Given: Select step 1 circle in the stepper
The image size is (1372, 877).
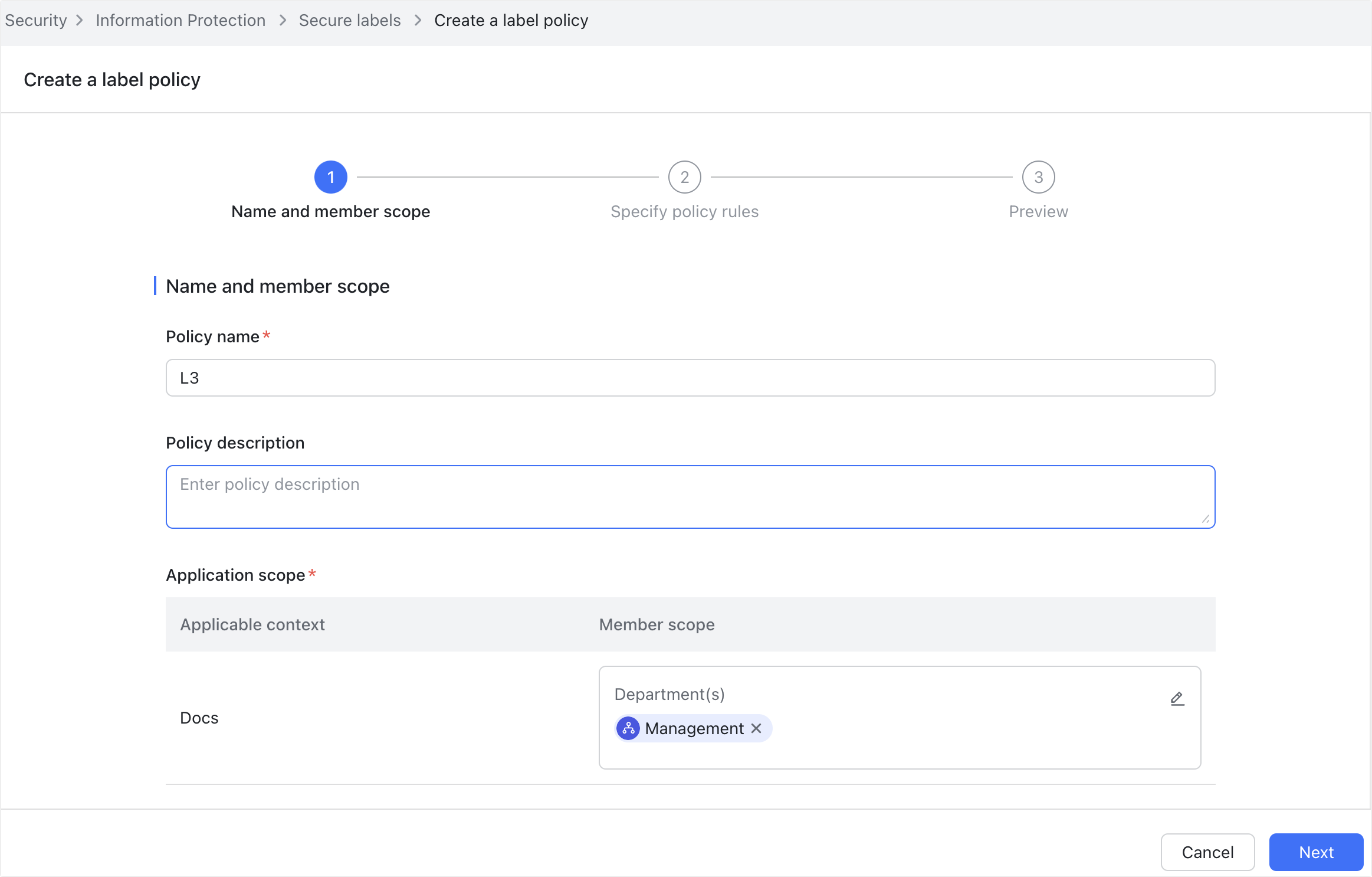Looking at the screenshot, I should click(x=331, y=176).
